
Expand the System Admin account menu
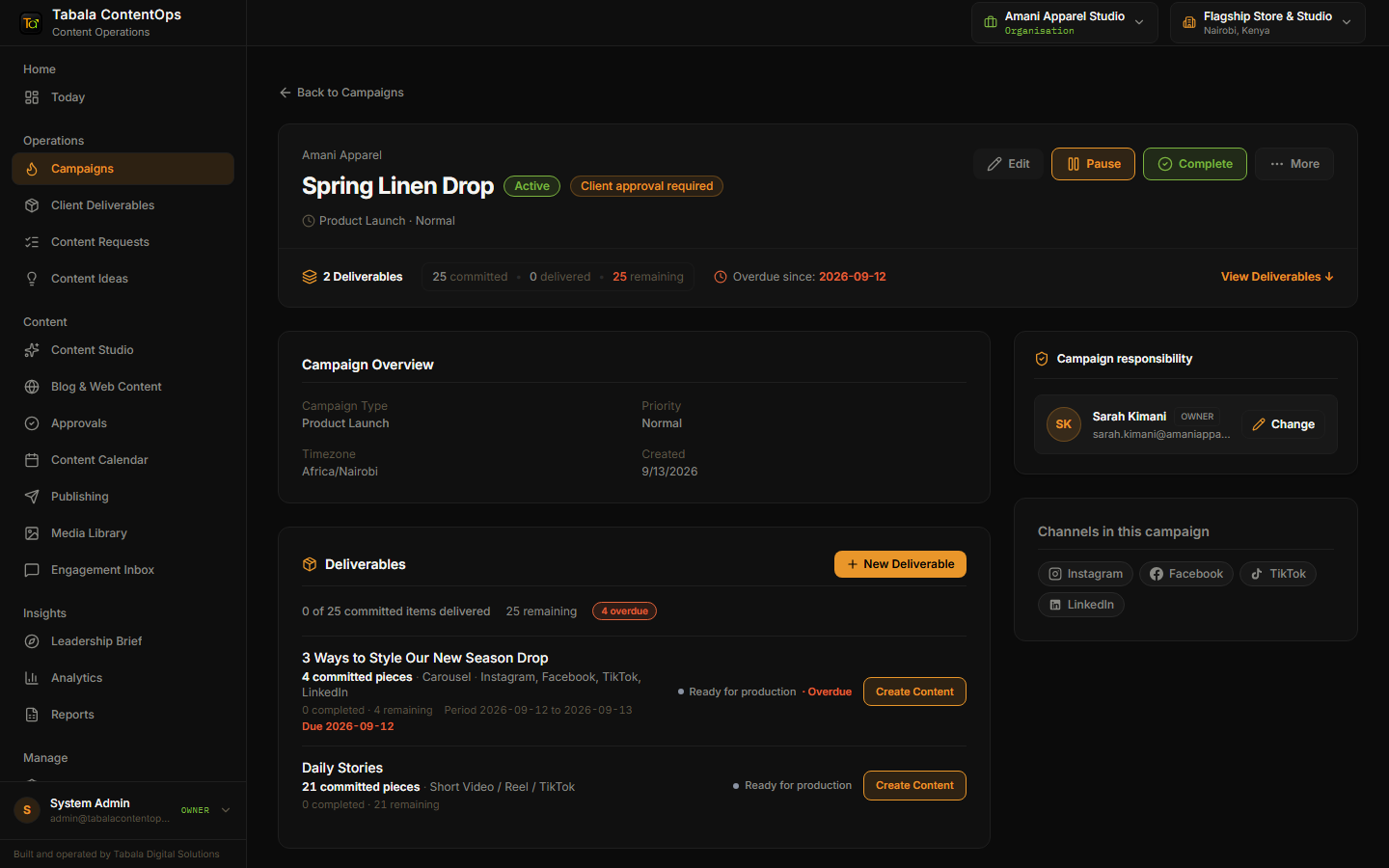coord(123,810)
